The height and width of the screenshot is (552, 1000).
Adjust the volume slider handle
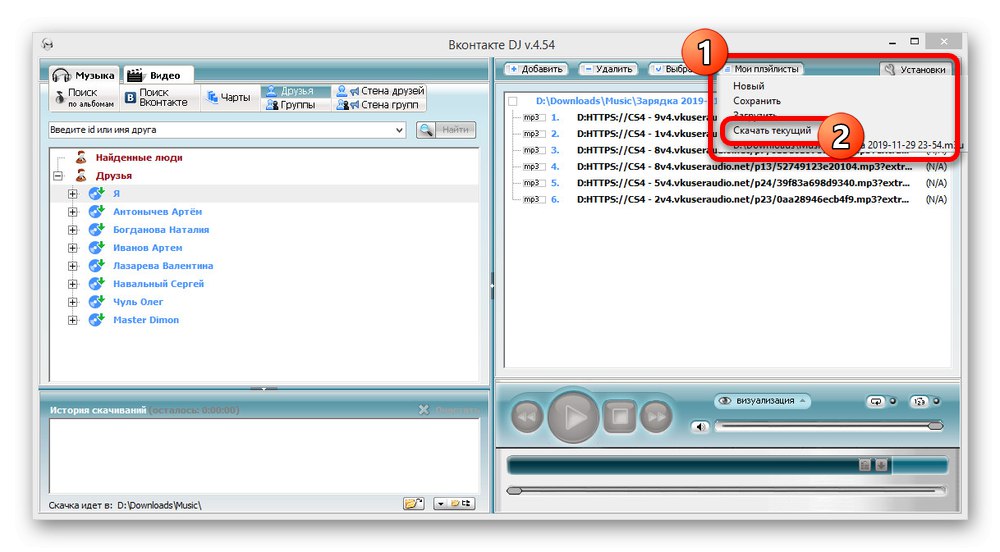pyautogui.click(x=936, y=426)
